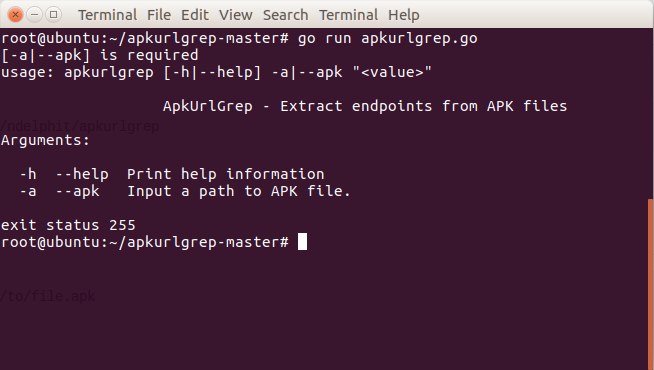654x370 pixels.
Task: Click the Terminal application title in menu bar
Action: pyautogui.click(x=108, y=15)
